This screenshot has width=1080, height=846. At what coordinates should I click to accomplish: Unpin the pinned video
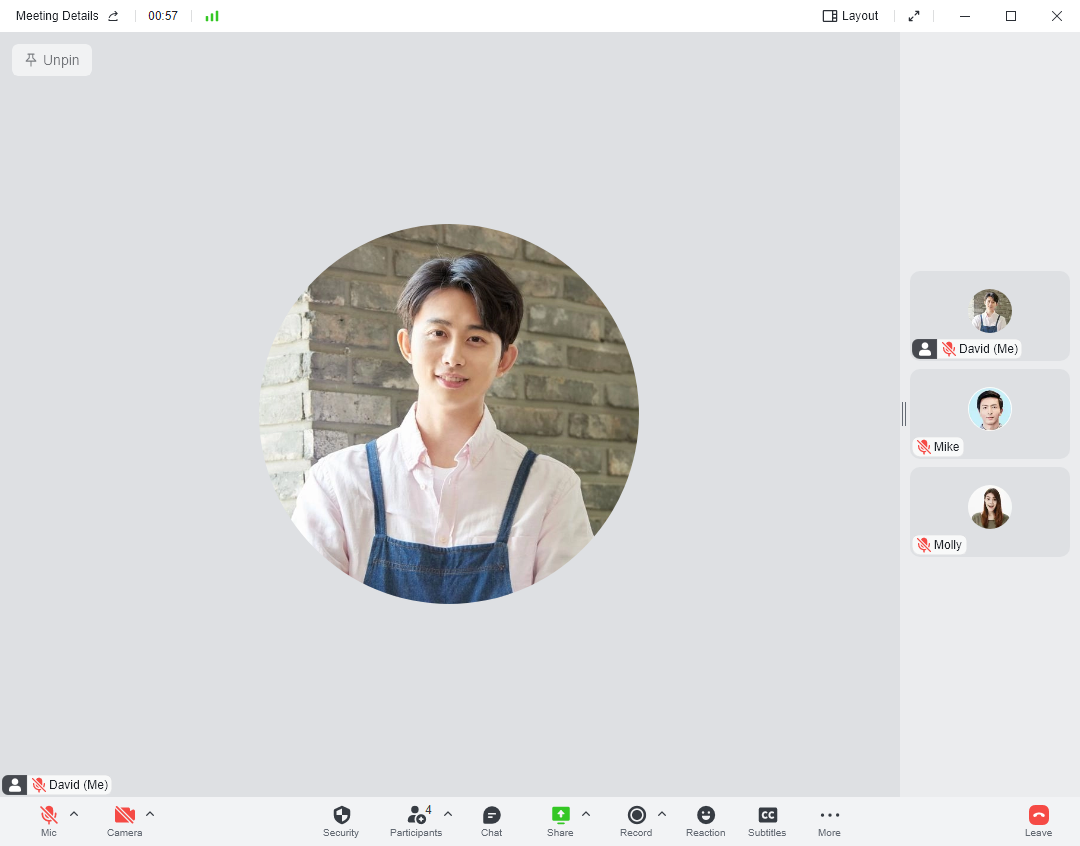[x=52, y=60]
